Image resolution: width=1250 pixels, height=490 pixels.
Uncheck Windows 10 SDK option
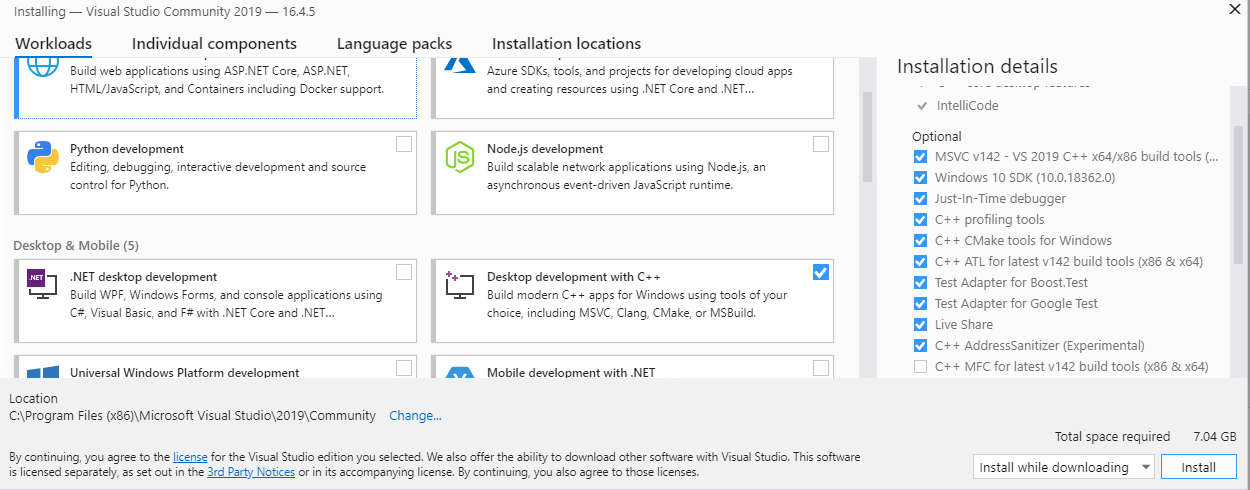tap(920, 178)
